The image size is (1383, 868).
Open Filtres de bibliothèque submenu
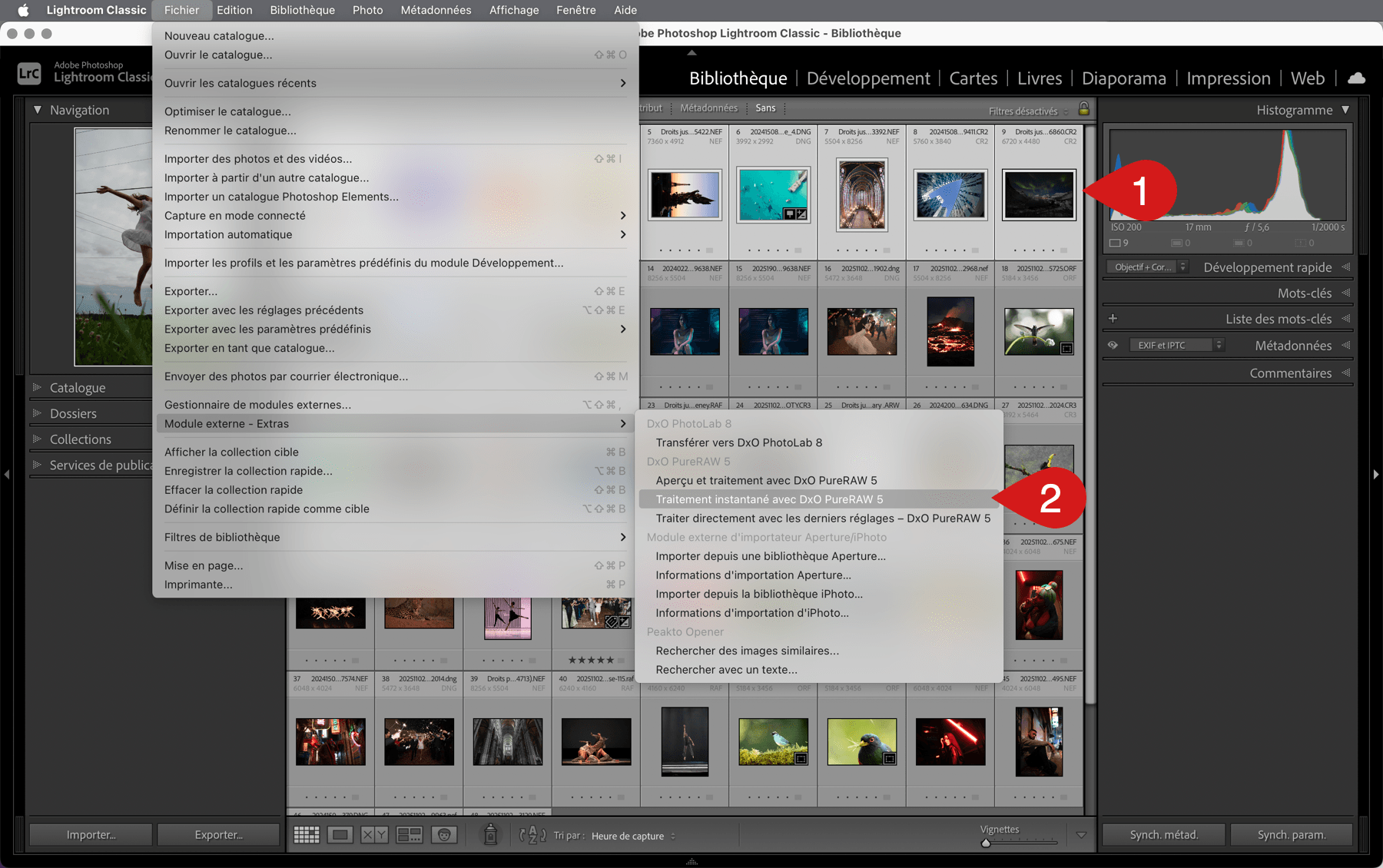click(x=395, y=537)
